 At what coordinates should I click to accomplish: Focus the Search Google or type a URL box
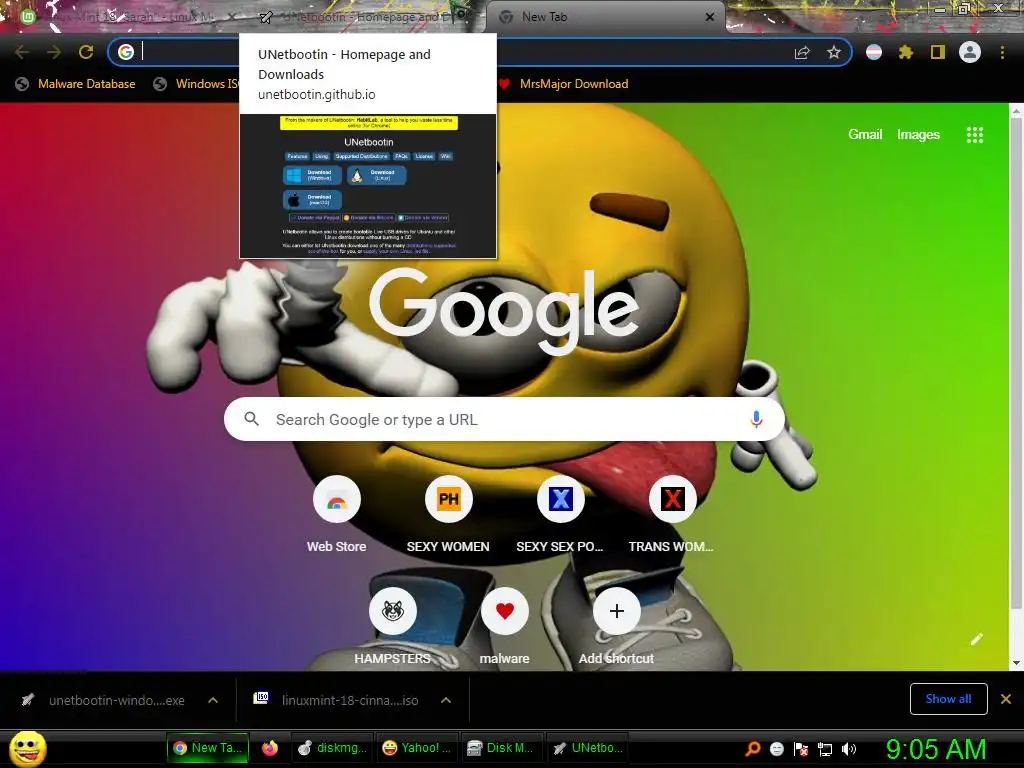pos(504,419)
